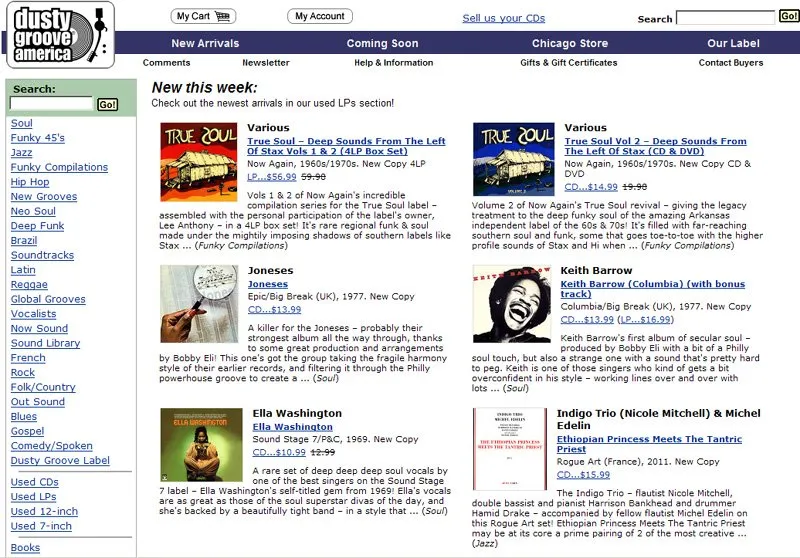Image resolution: width=800 pixels, height=558 pixels.
Task: Open the Our Label menu item
Action: point(733,43)
